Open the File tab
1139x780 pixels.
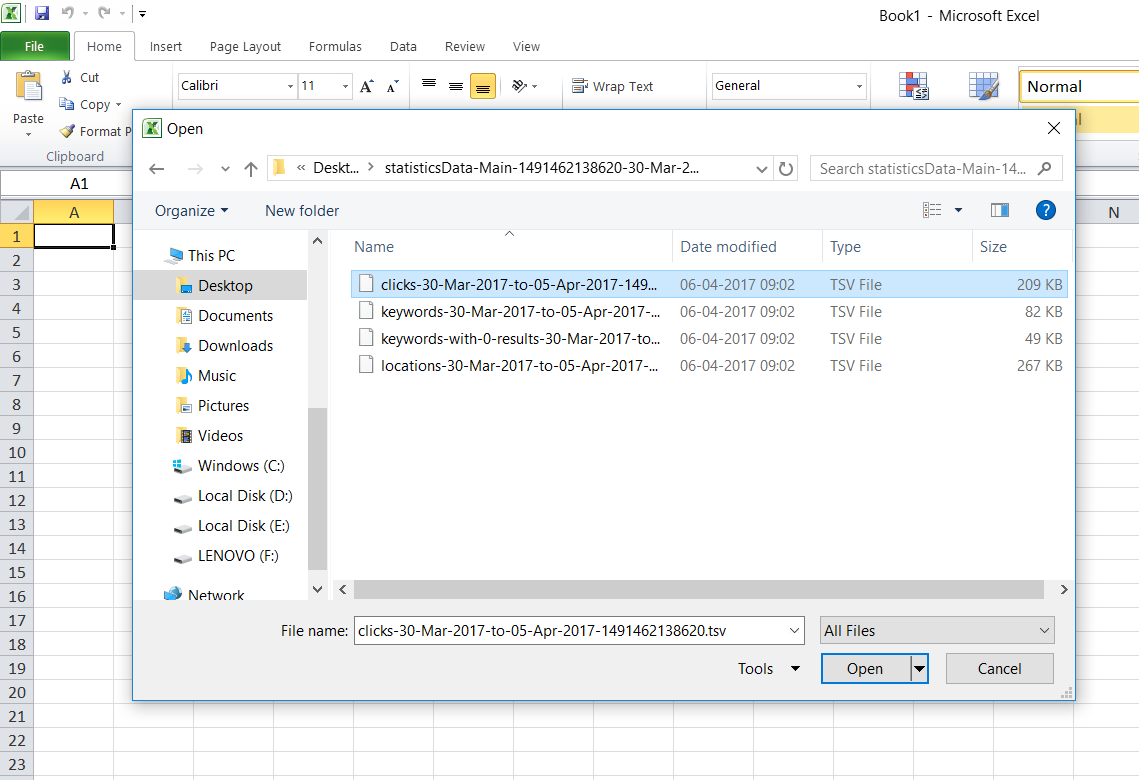[35, 46]
